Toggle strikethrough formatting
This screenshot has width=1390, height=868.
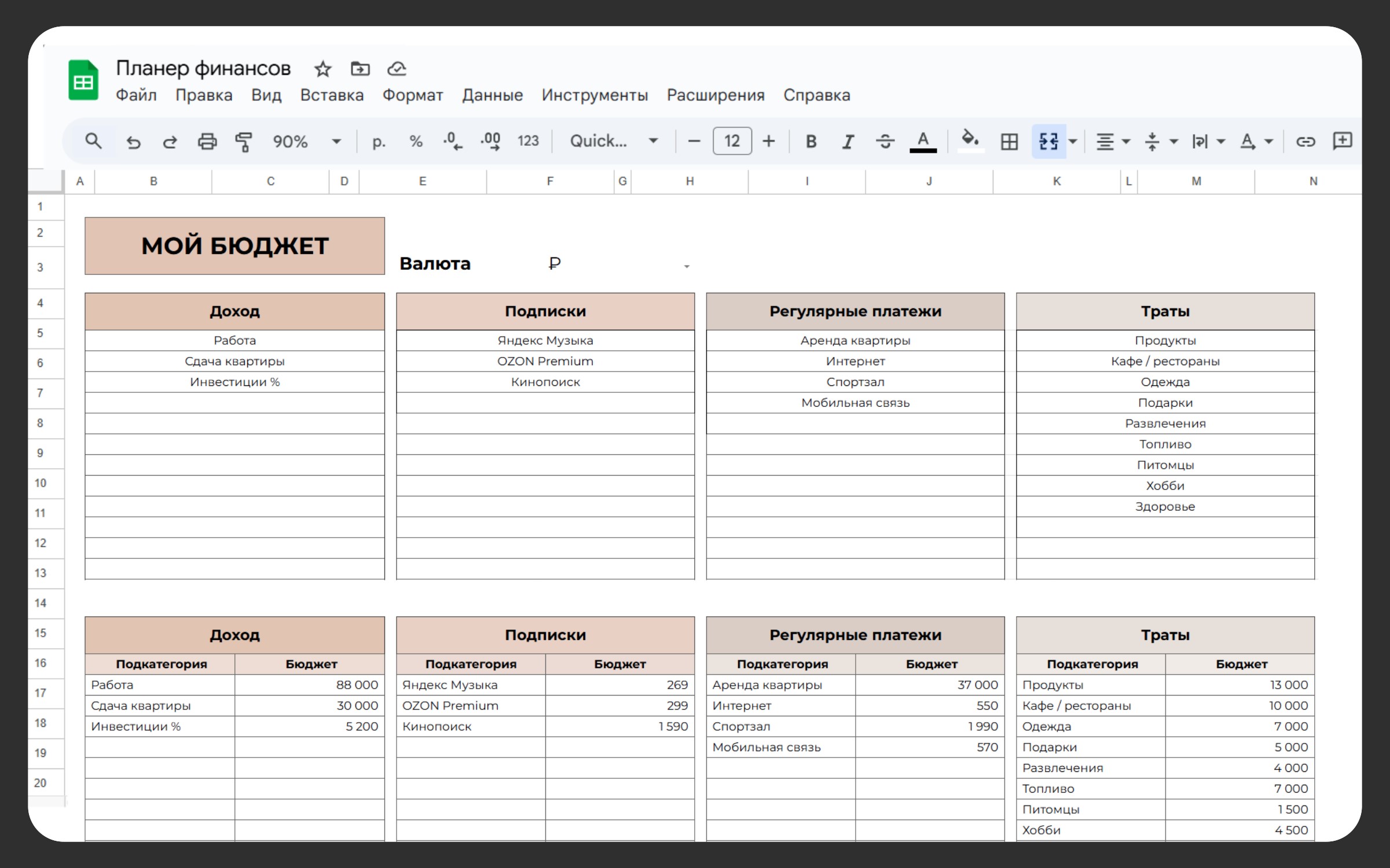click(885, 142)
